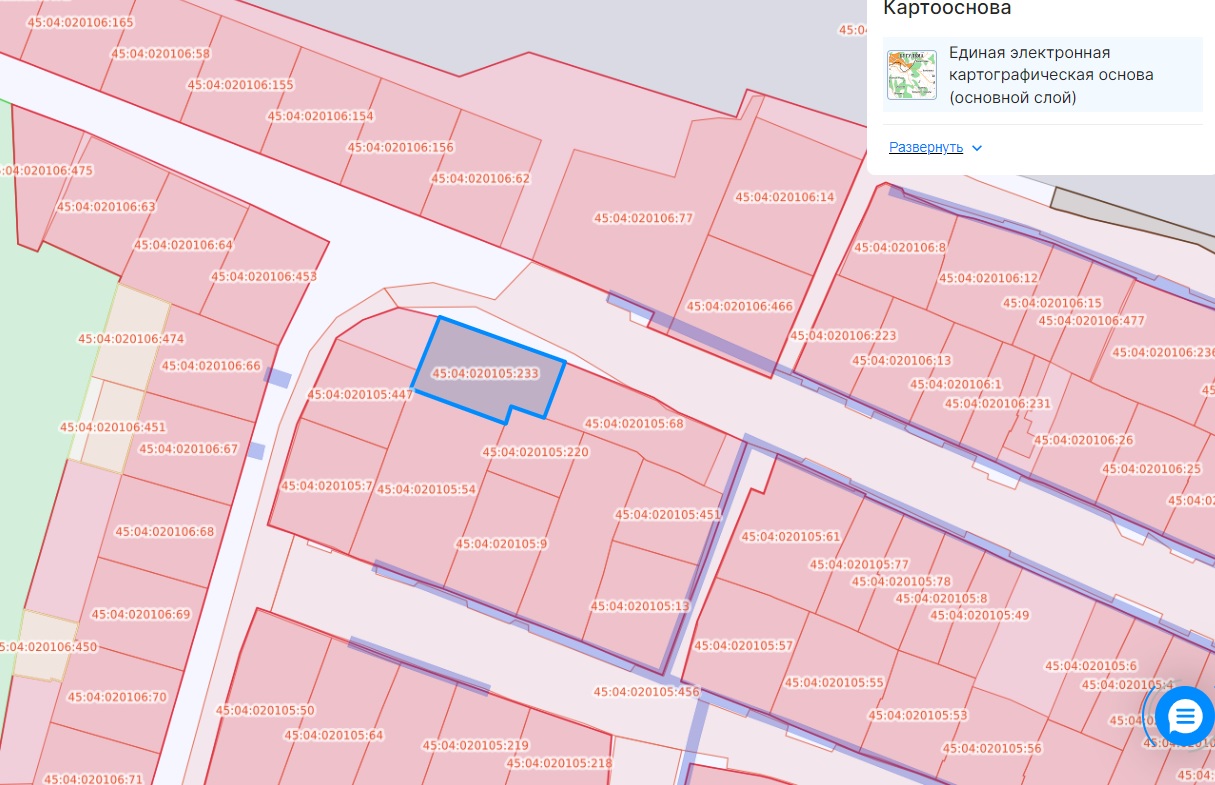This screenshot has height=785, width=1215.
Task: Select parcel label 45:04:020106:231
Action: pos(998,403)
